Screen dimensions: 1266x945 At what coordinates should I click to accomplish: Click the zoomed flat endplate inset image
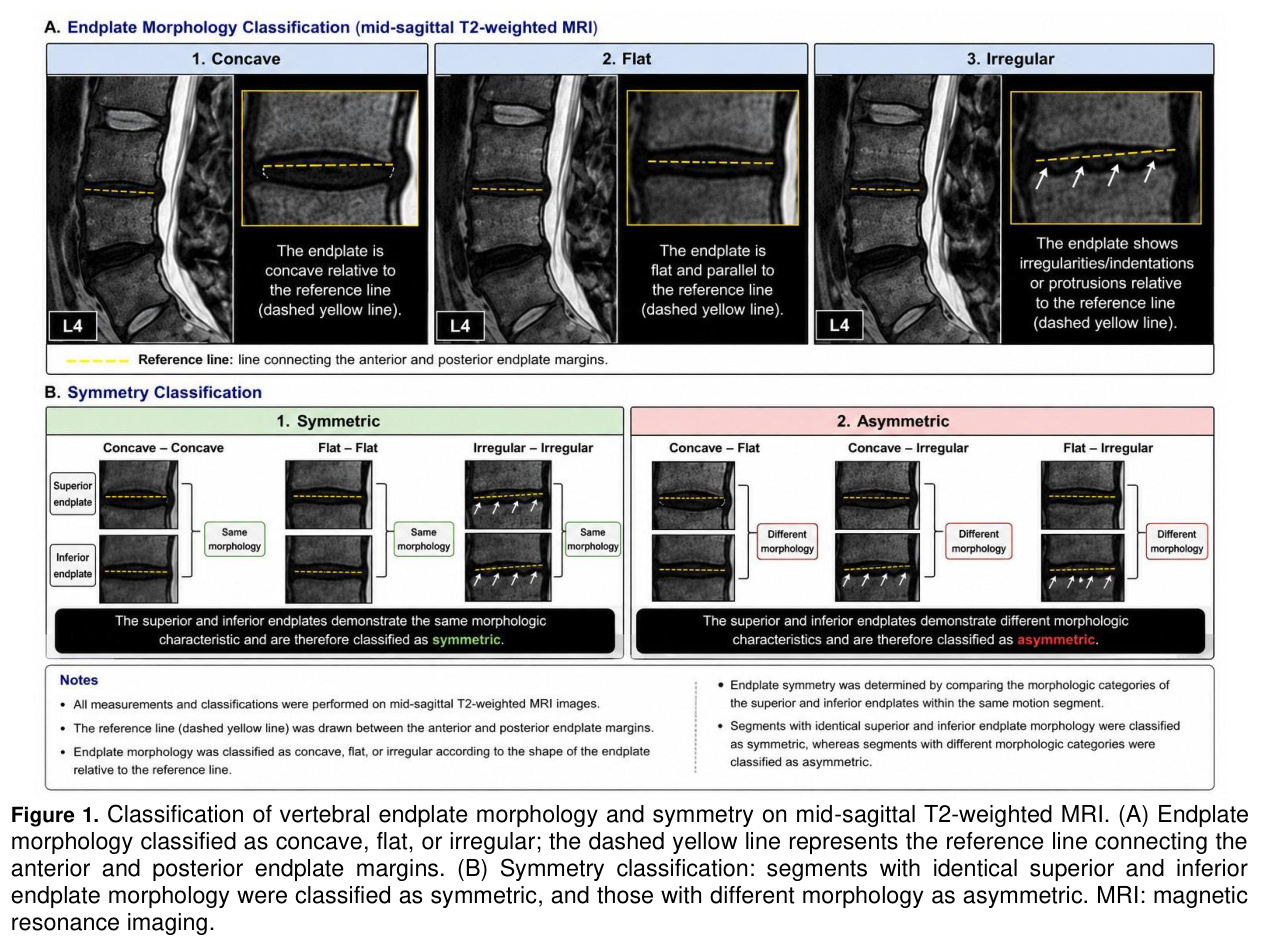[x=712, y=157]
